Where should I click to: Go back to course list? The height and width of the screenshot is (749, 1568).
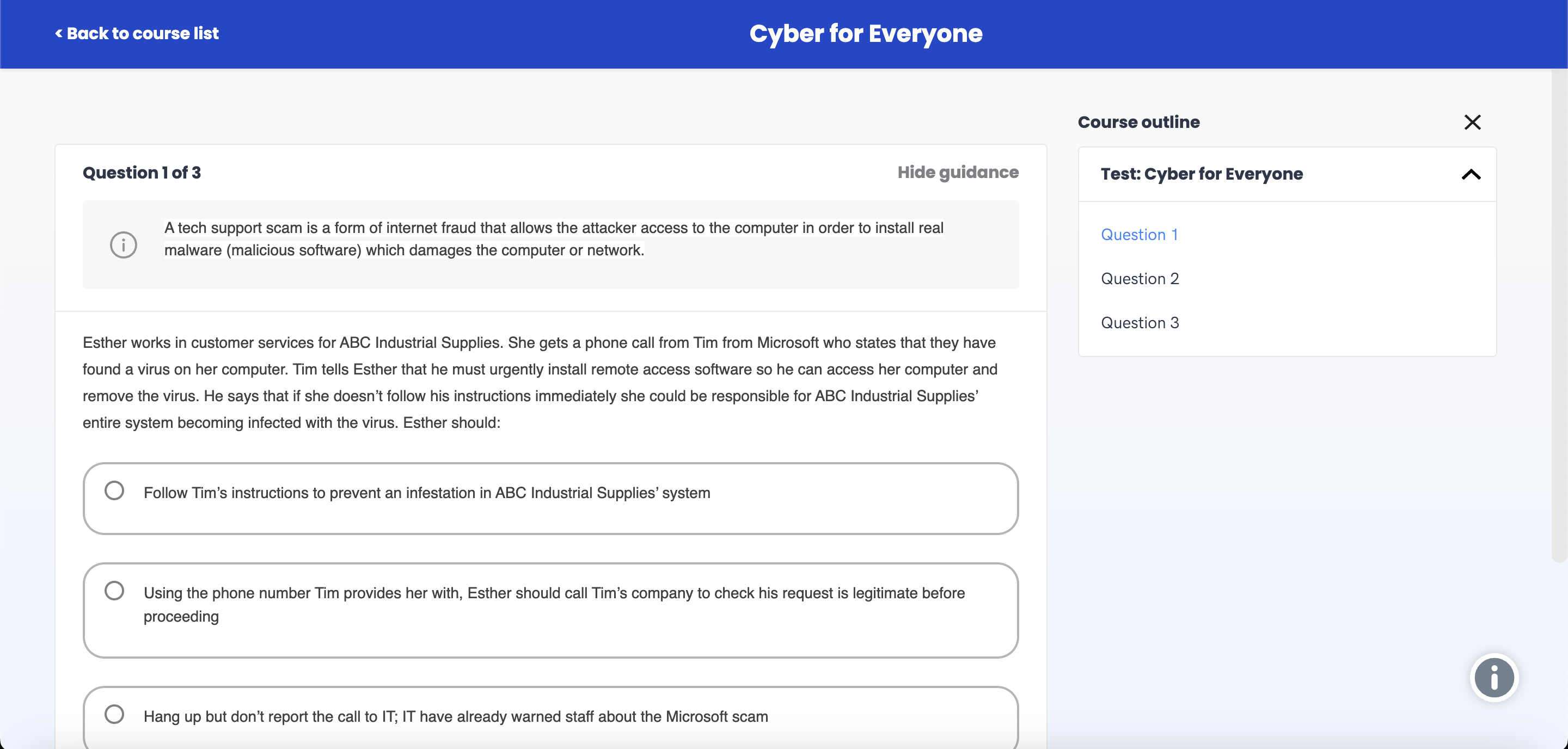point(137,33)
